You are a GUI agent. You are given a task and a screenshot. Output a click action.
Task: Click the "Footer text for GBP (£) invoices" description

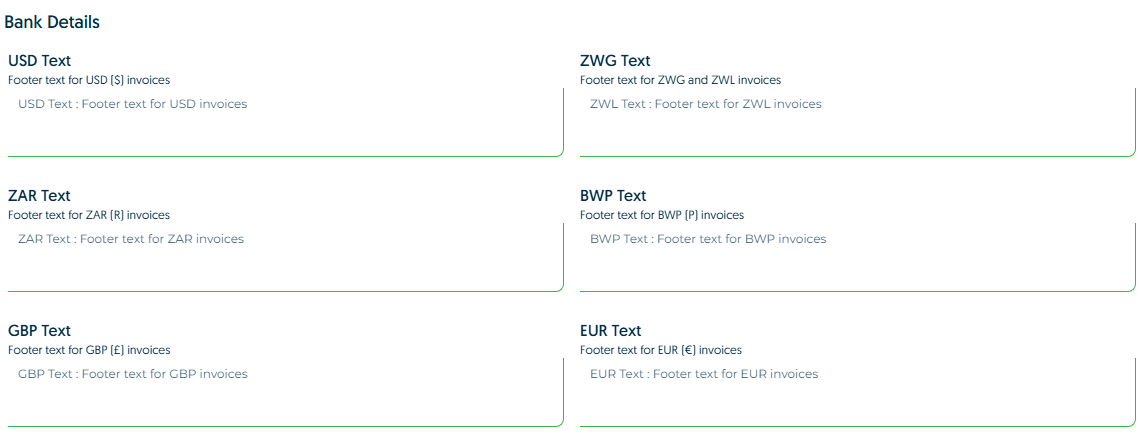pyautogui.click(x=89, y=350)
